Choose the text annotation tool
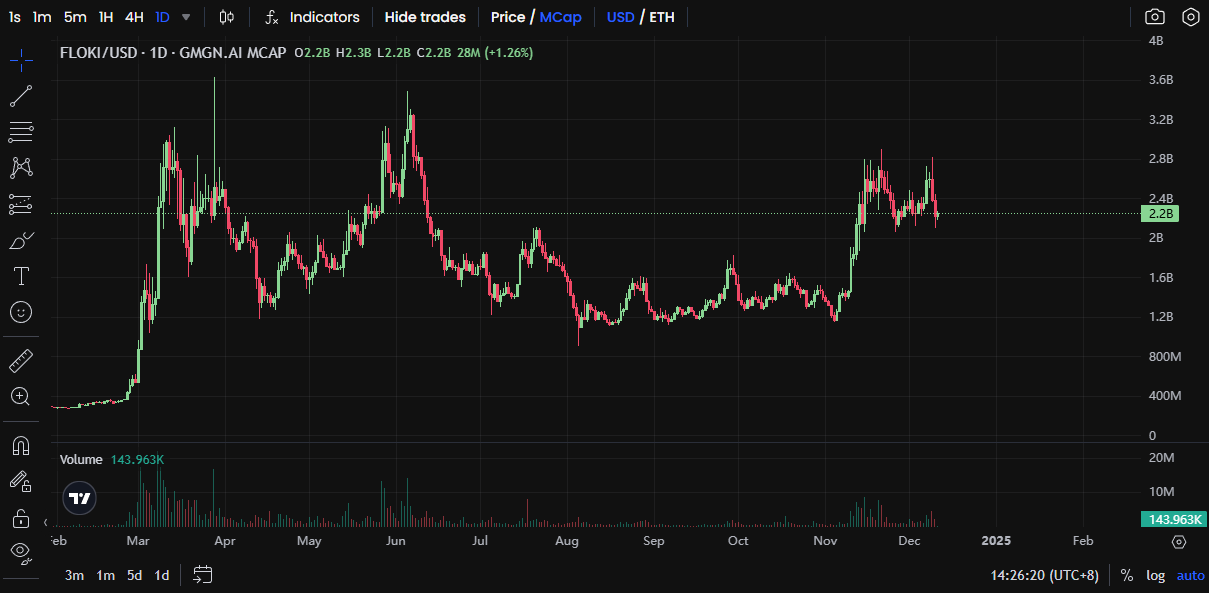 (21, 276)
